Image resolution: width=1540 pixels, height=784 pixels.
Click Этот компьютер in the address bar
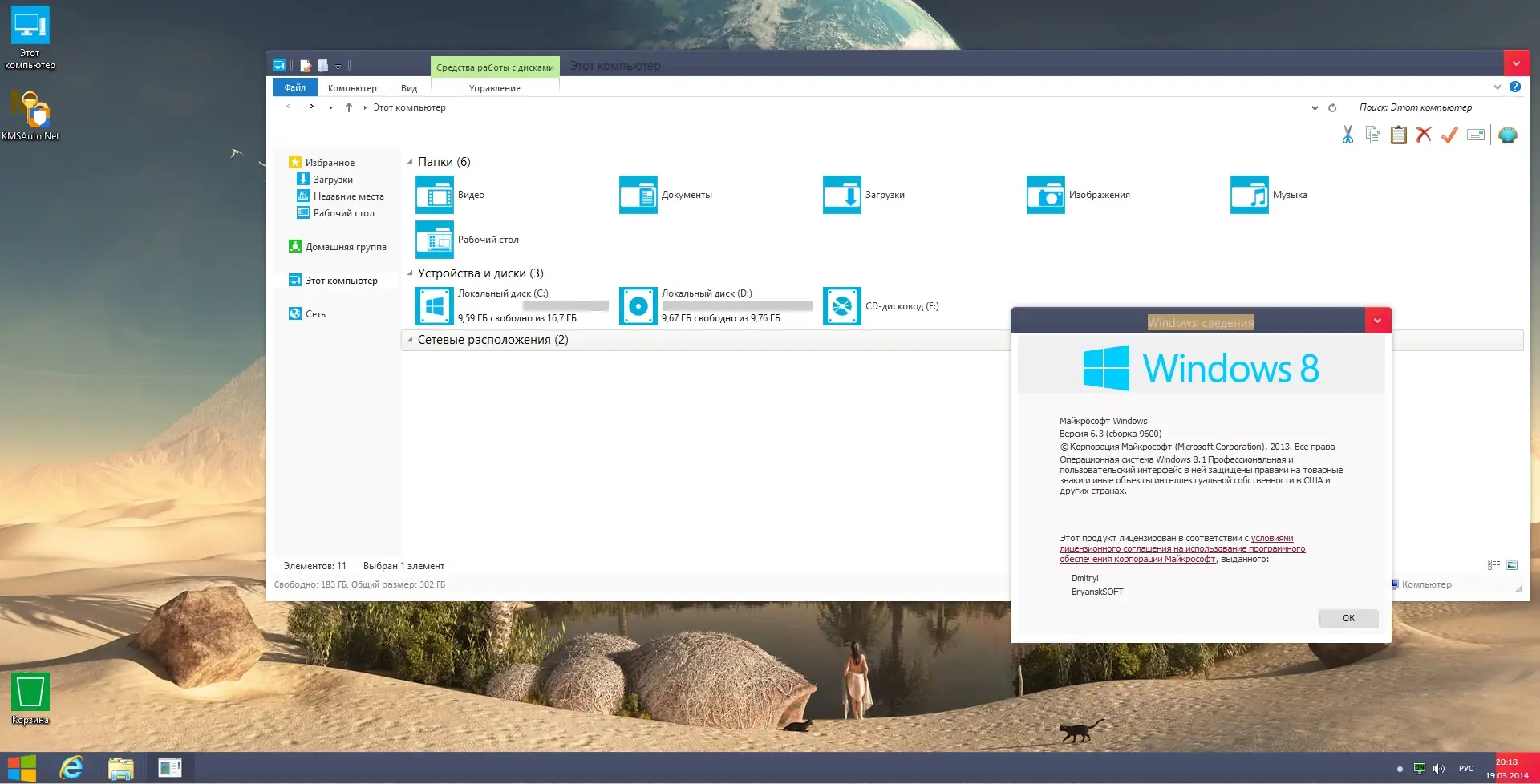click(x=409, y=107)
